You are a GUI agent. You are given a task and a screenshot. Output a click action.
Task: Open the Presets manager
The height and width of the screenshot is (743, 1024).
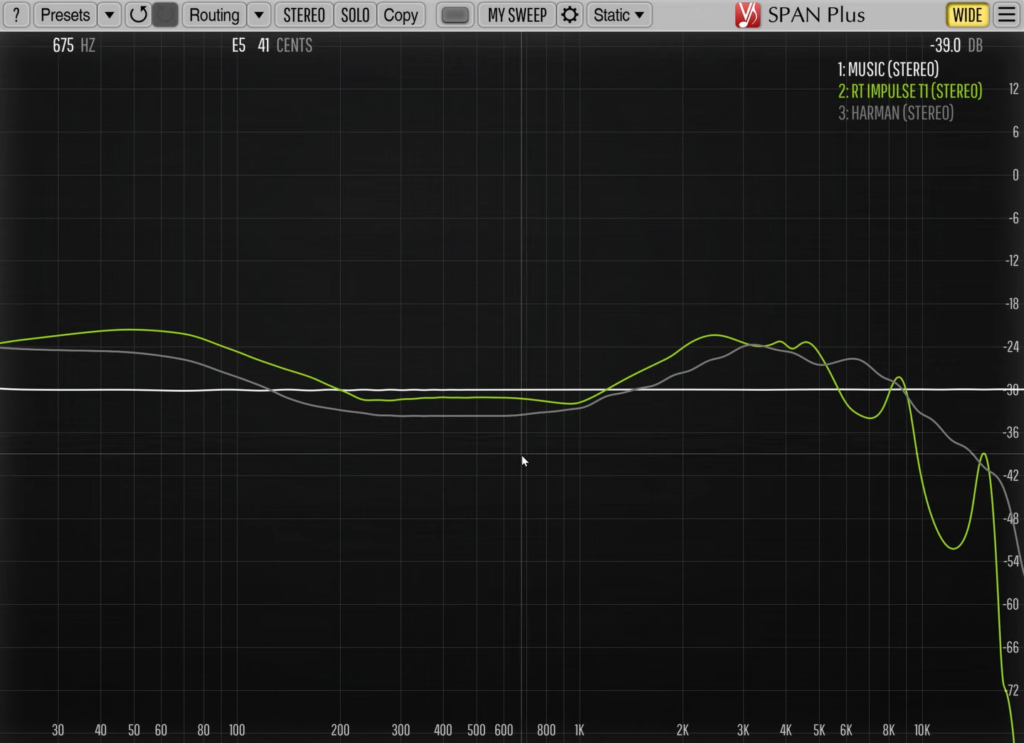pyautogui.click(x=65, y=14)
